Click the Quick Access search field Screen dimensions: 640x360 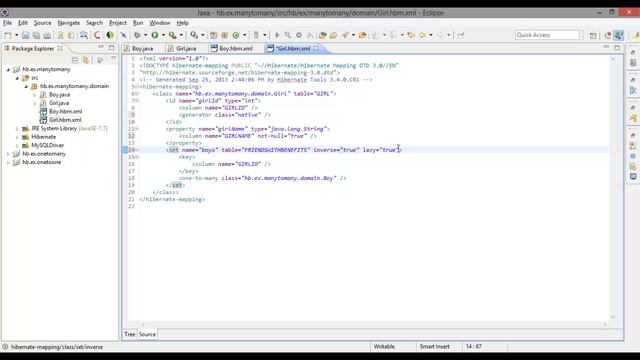coord(547,35)
